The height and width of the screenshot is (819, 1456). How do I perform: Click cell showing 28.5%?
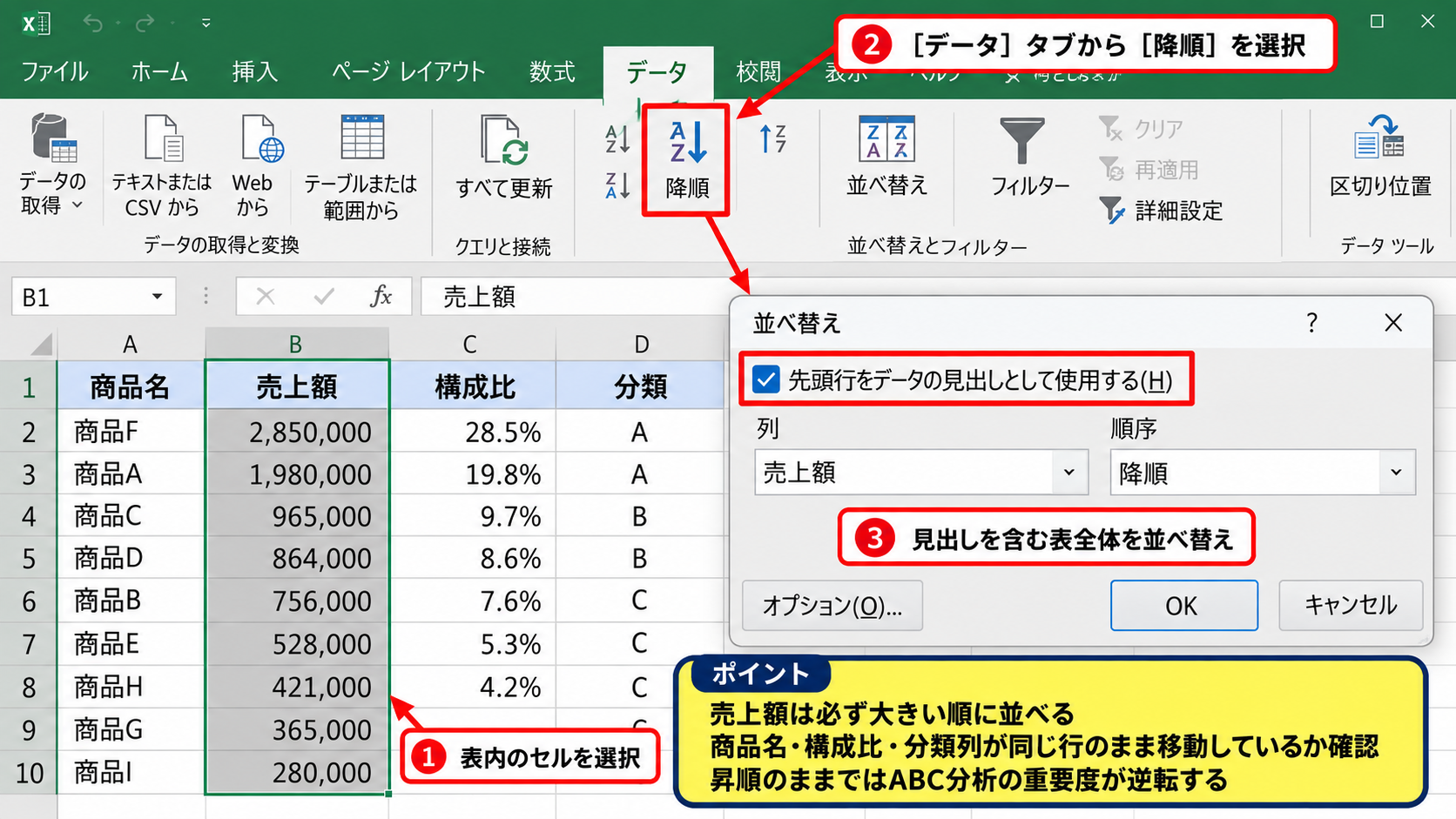pyautogui.click(x=472, y=432)
